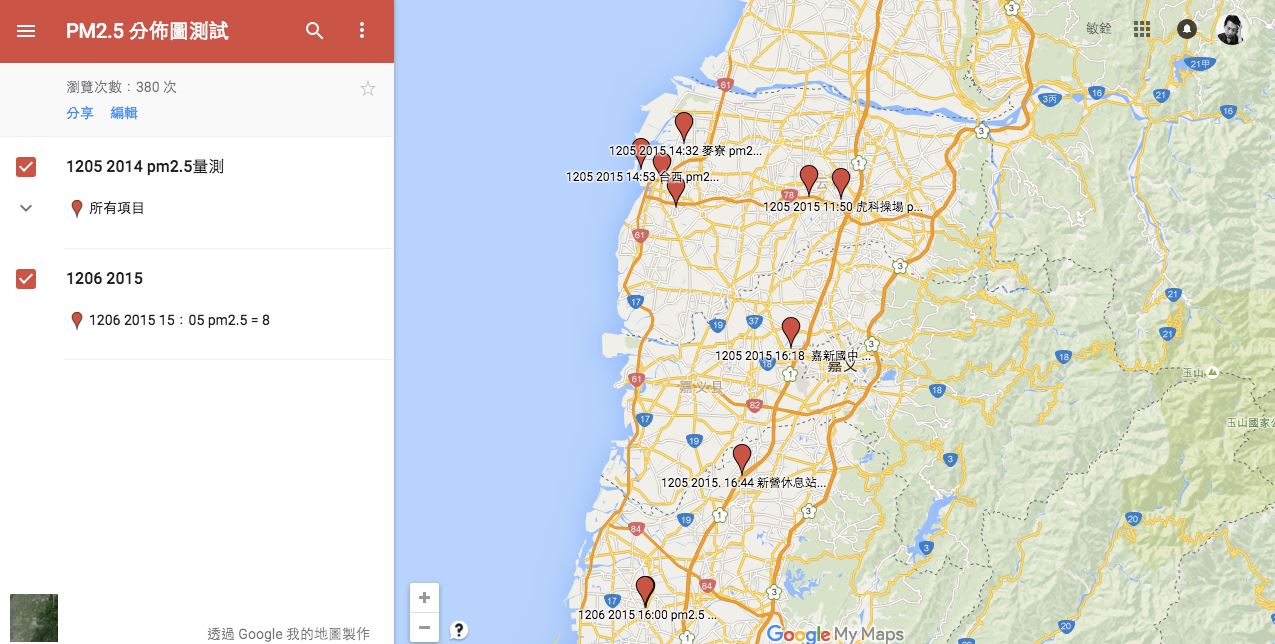Click the user profile avatar
This screenshot has width=1275, height=644.
pos(1231,29)
